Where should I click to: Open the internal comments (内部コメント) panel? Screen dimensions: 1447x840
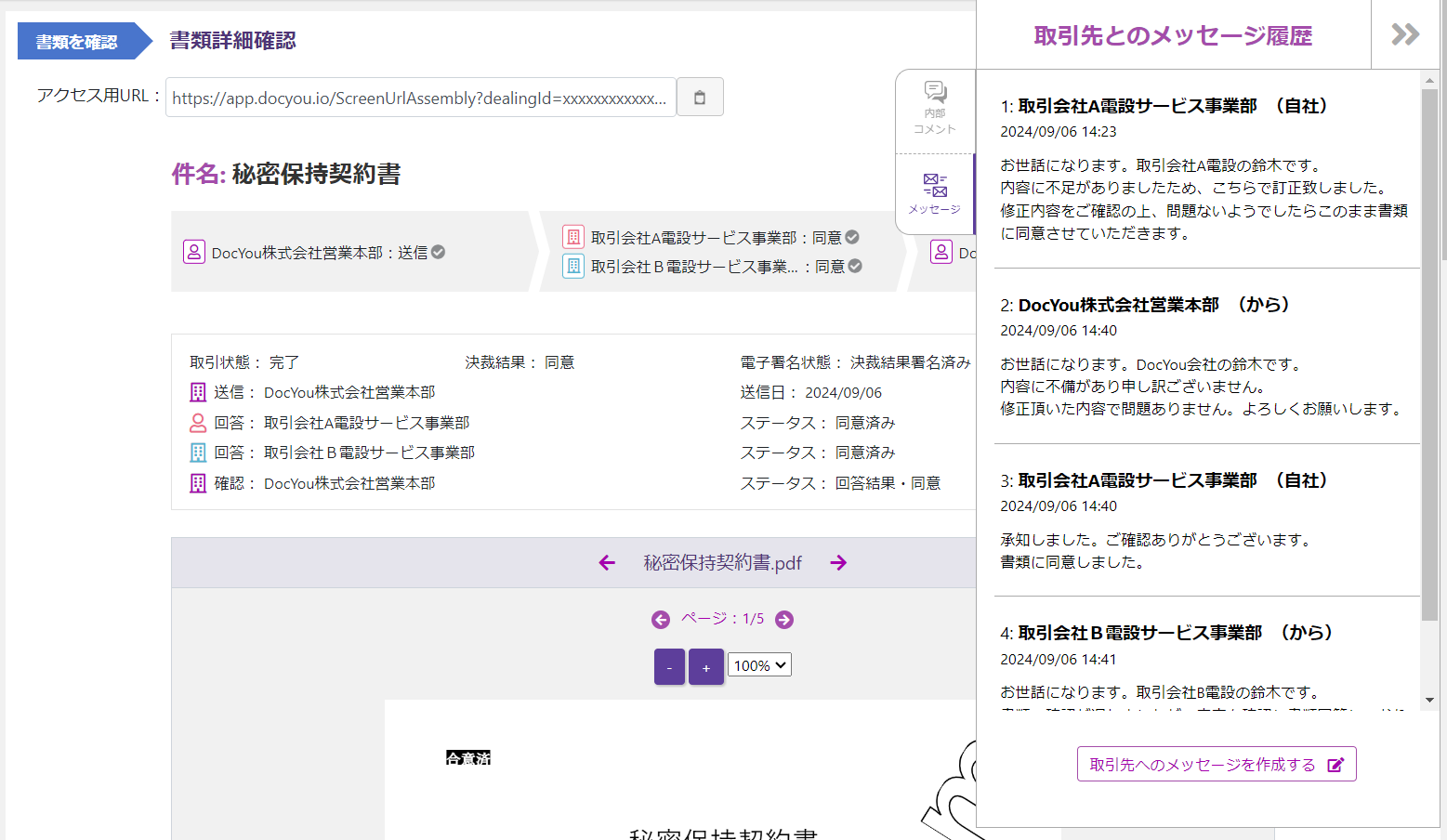[935, 108]
